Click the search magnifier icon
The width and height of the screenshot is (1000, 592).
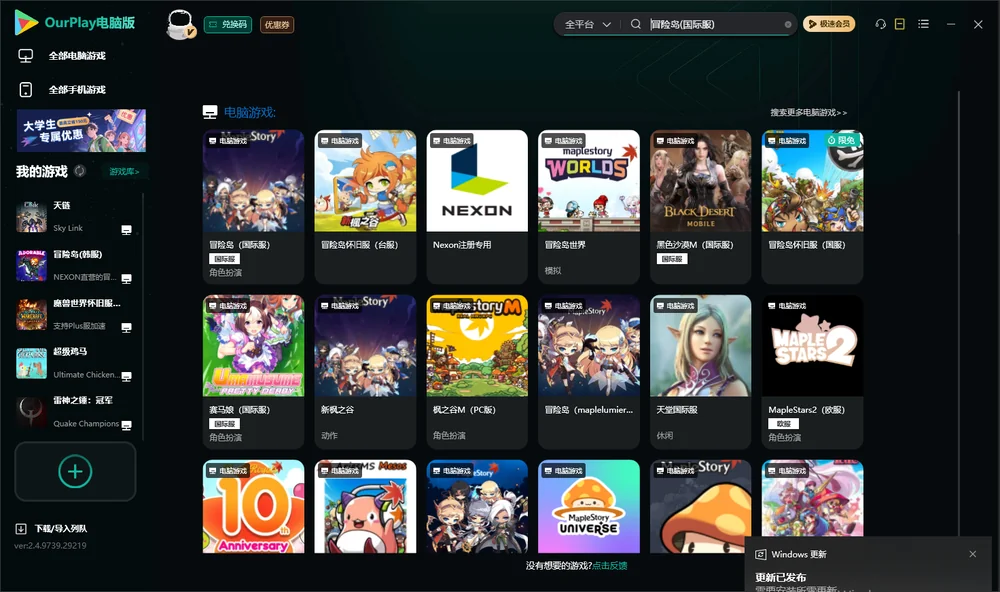pos(636,24)
